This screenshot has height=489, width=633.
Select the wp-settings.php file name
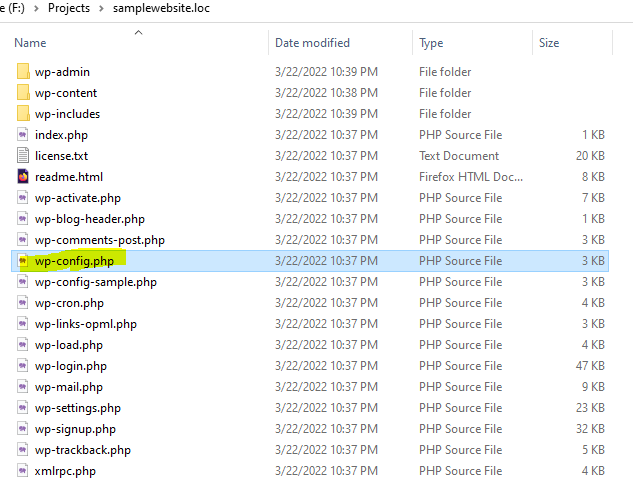coord(78,408)
